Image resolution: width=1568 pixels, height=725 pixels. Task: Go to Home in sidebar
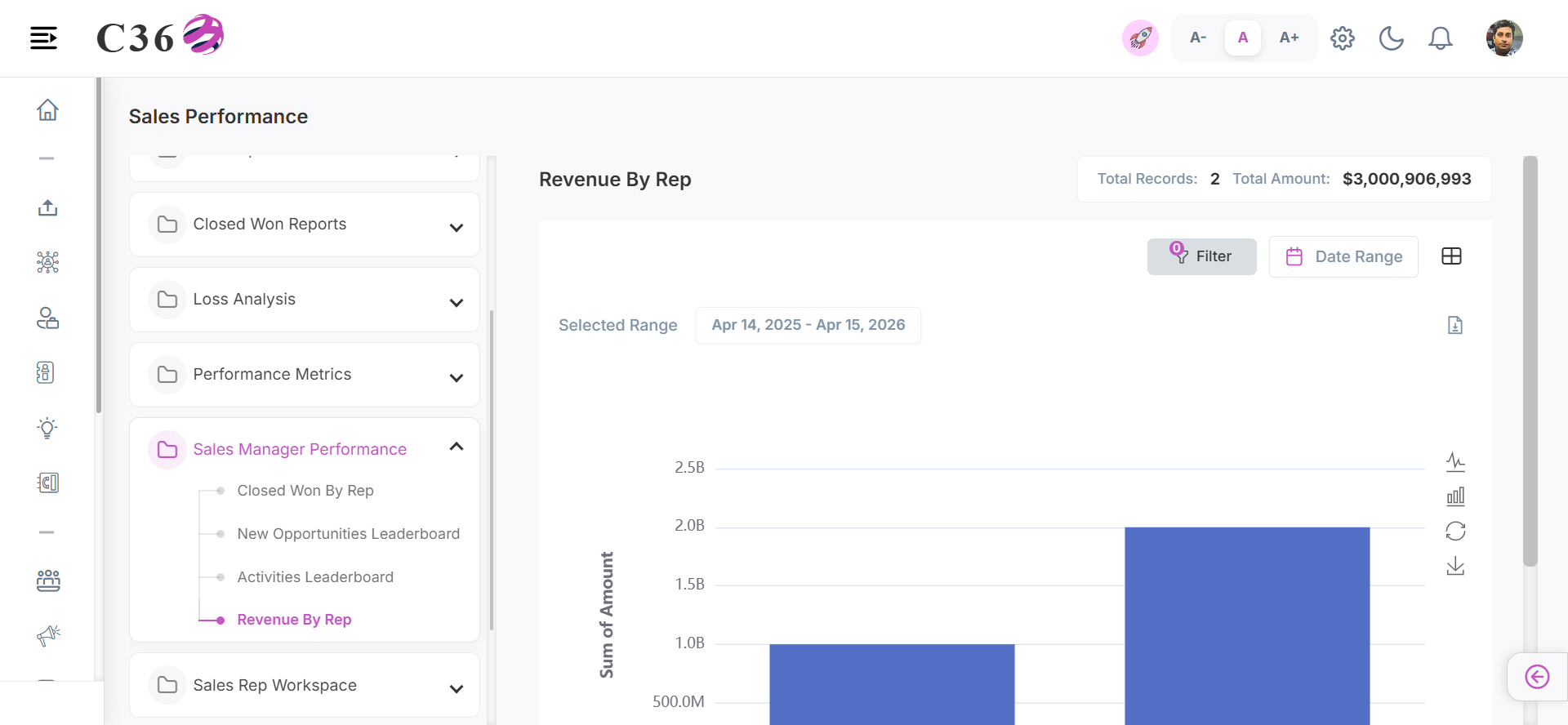[x=47, y=109]
